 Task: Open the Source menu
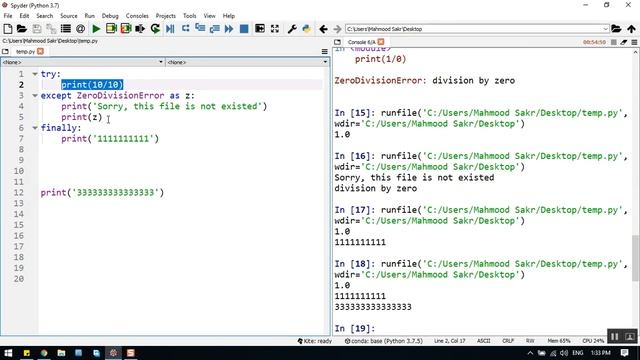click(69, 16)
